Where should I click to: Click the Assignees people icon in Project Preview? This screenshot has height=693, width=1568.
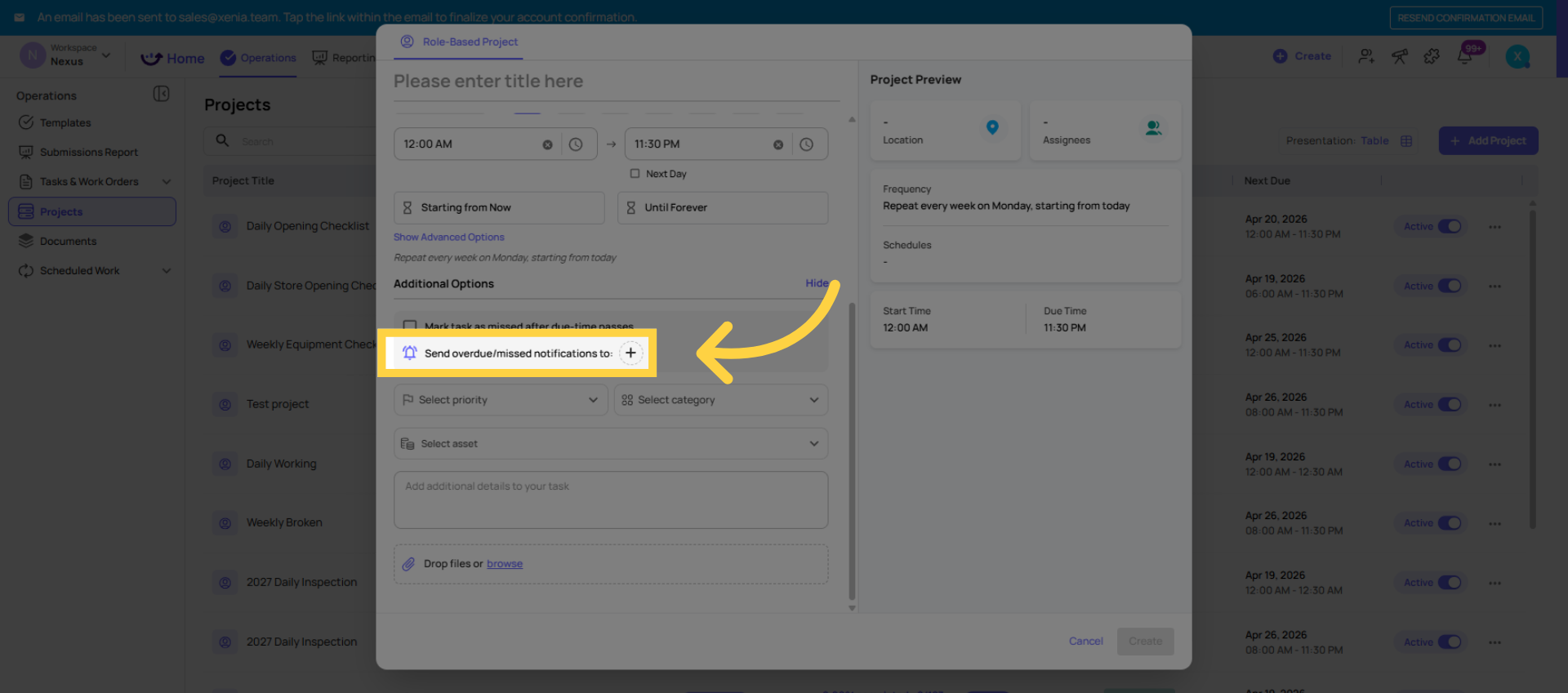pyautogui.click(x=1153, y=128)
